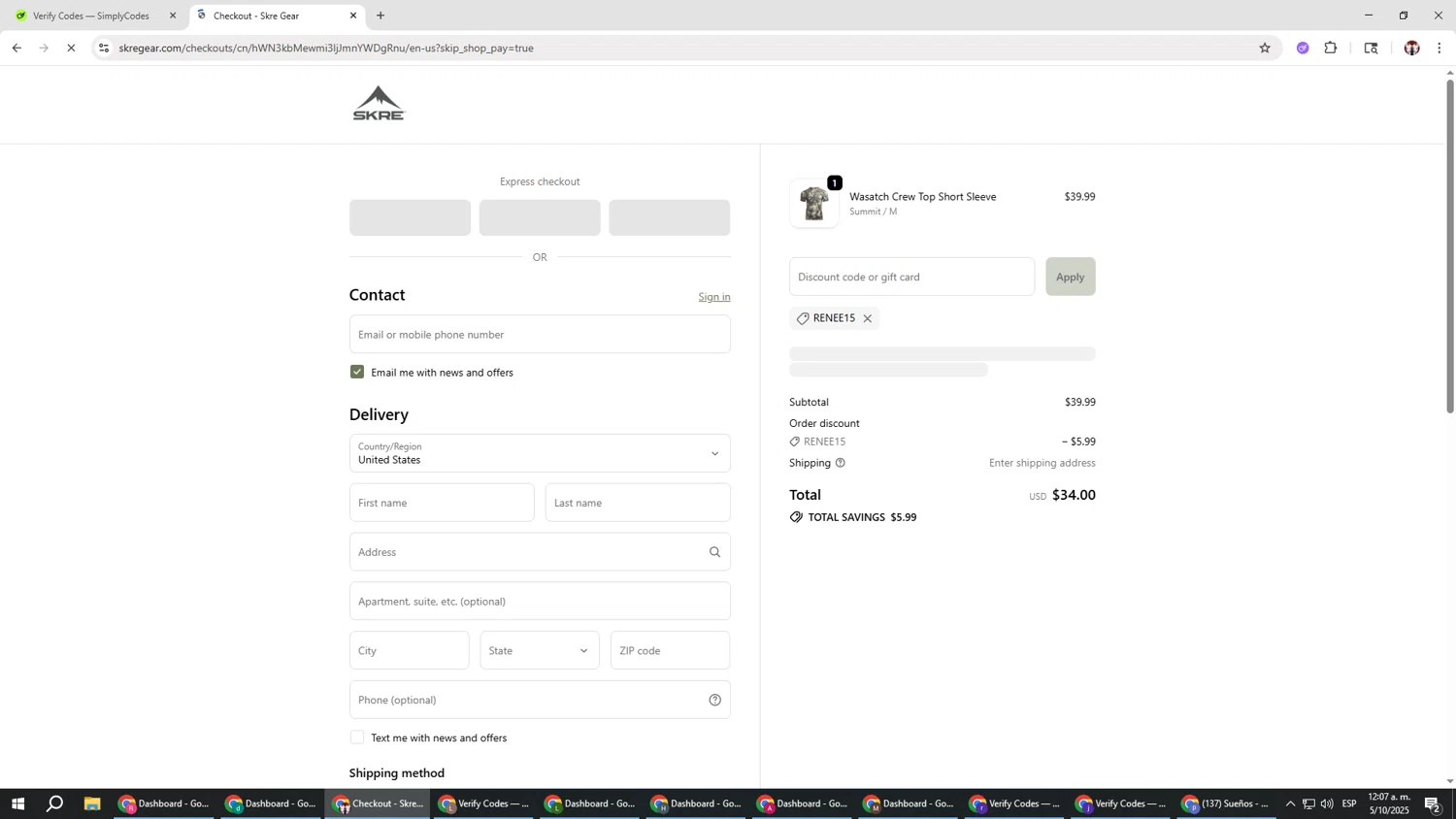
Task: Click the third express checkout button
Action: (669, 217)
